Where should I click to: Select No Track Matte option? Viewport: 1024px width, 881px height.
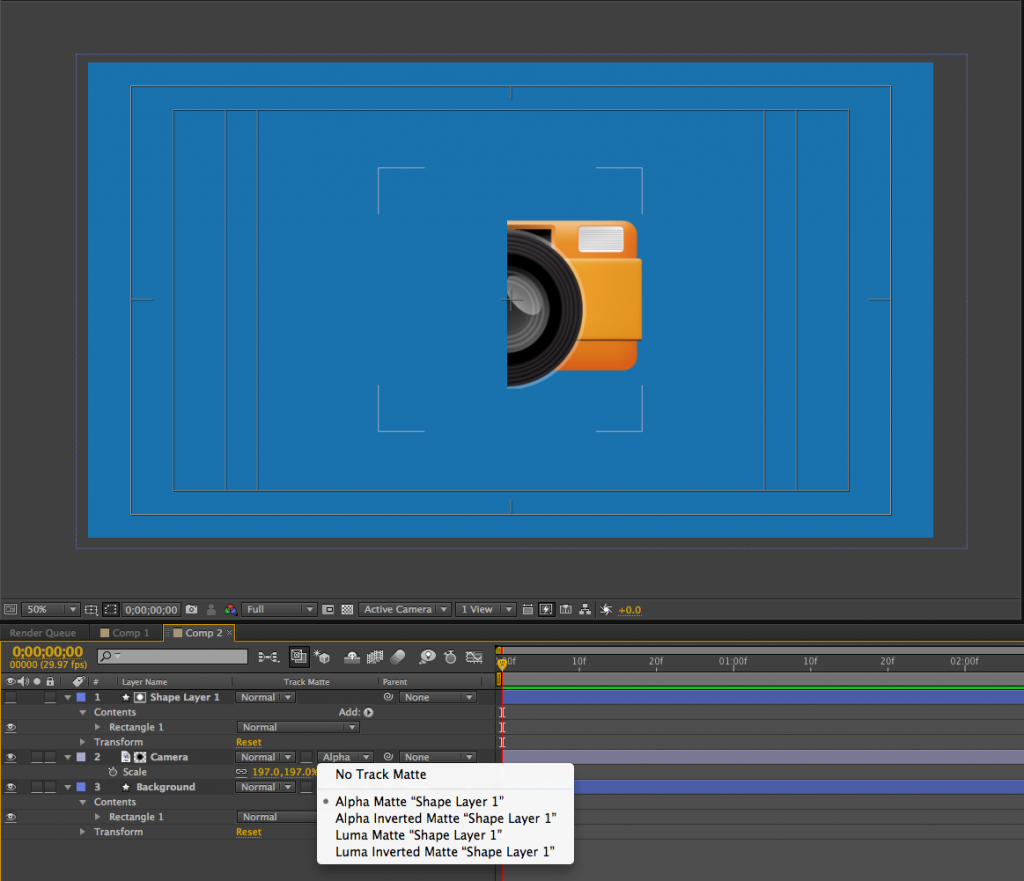point(380,774)
